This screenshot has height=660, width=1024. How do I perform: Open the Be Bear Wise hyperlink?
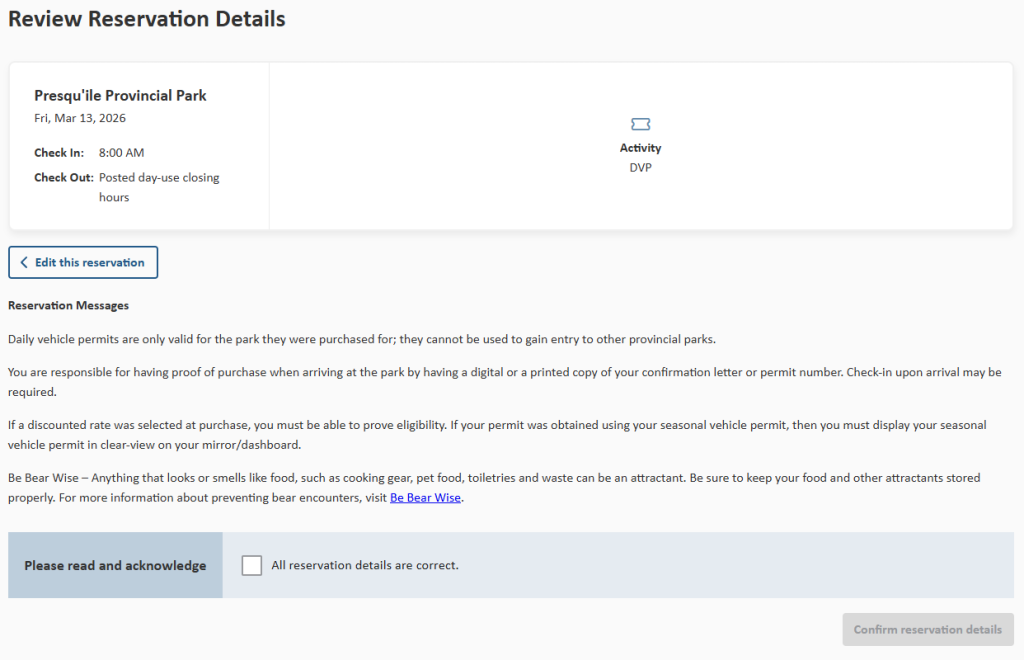425,498
